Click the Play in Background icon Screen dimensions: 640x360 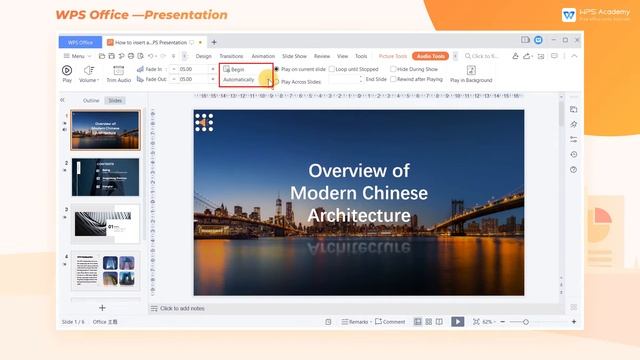(x=471, y=70)
